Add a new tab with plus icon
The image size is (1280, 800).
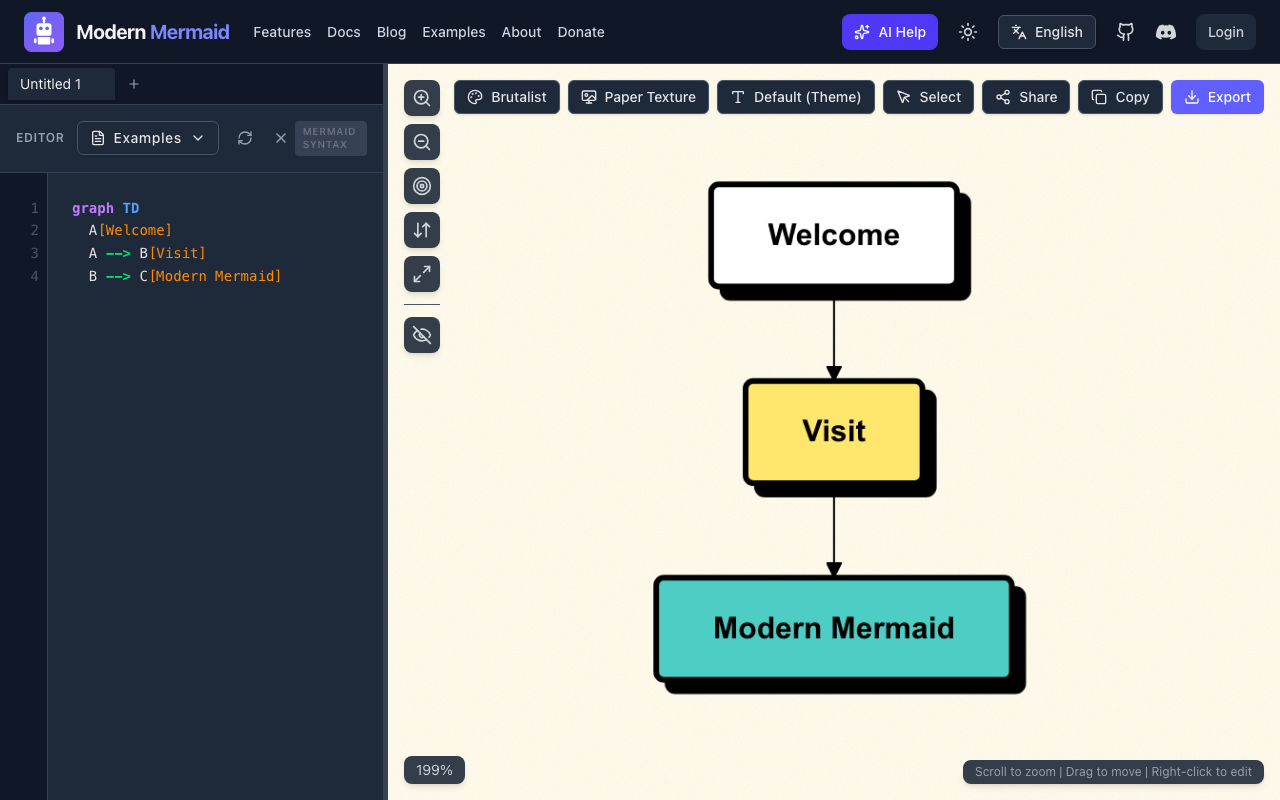tap(134, 84)
